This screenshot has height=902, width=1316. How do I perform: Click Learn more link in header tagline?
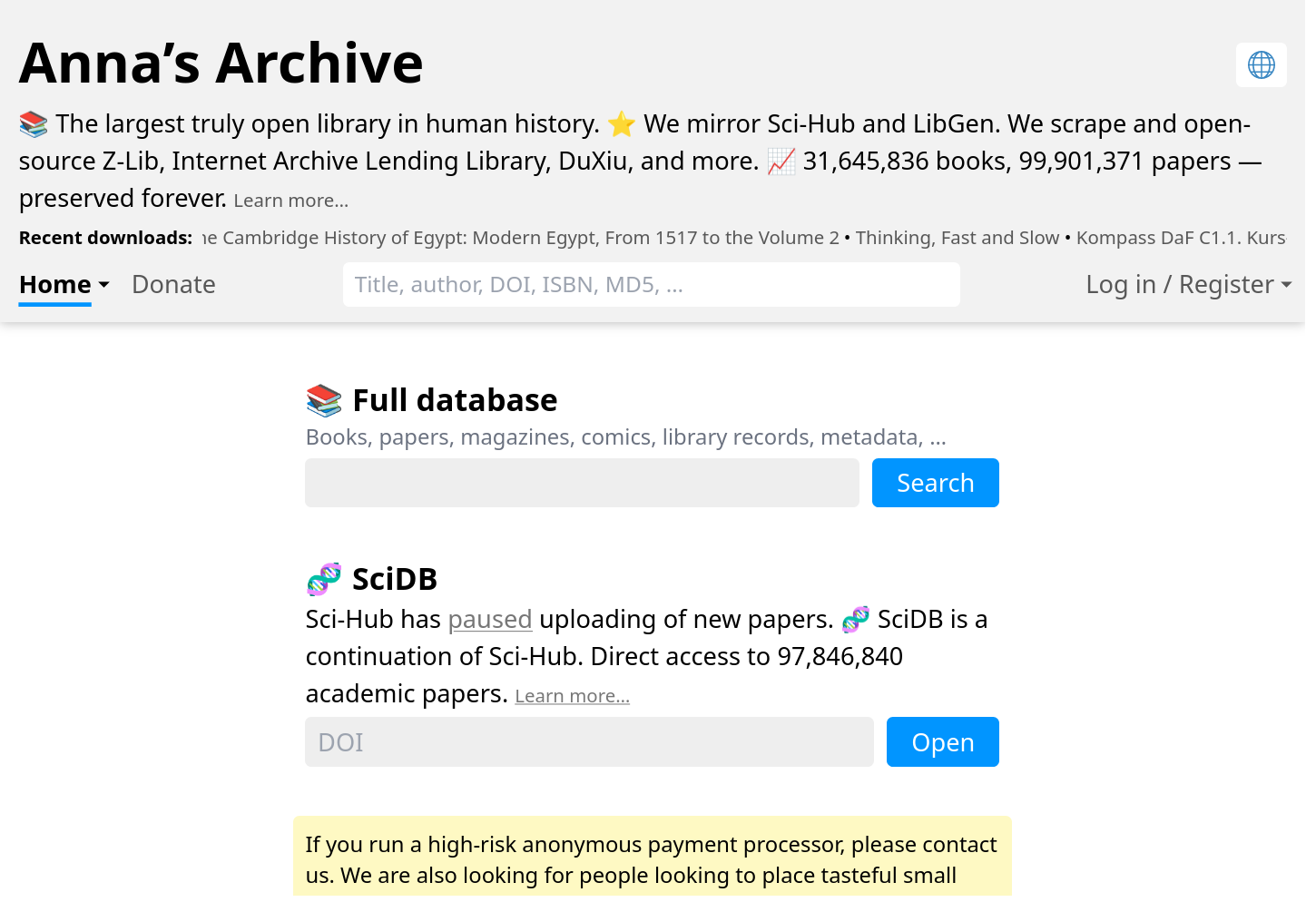click(x=290, y=201)
